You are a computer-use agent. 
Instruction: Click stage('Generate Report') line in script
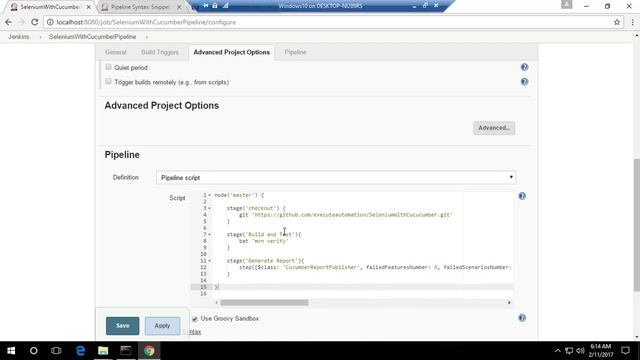tap(265, 261)
